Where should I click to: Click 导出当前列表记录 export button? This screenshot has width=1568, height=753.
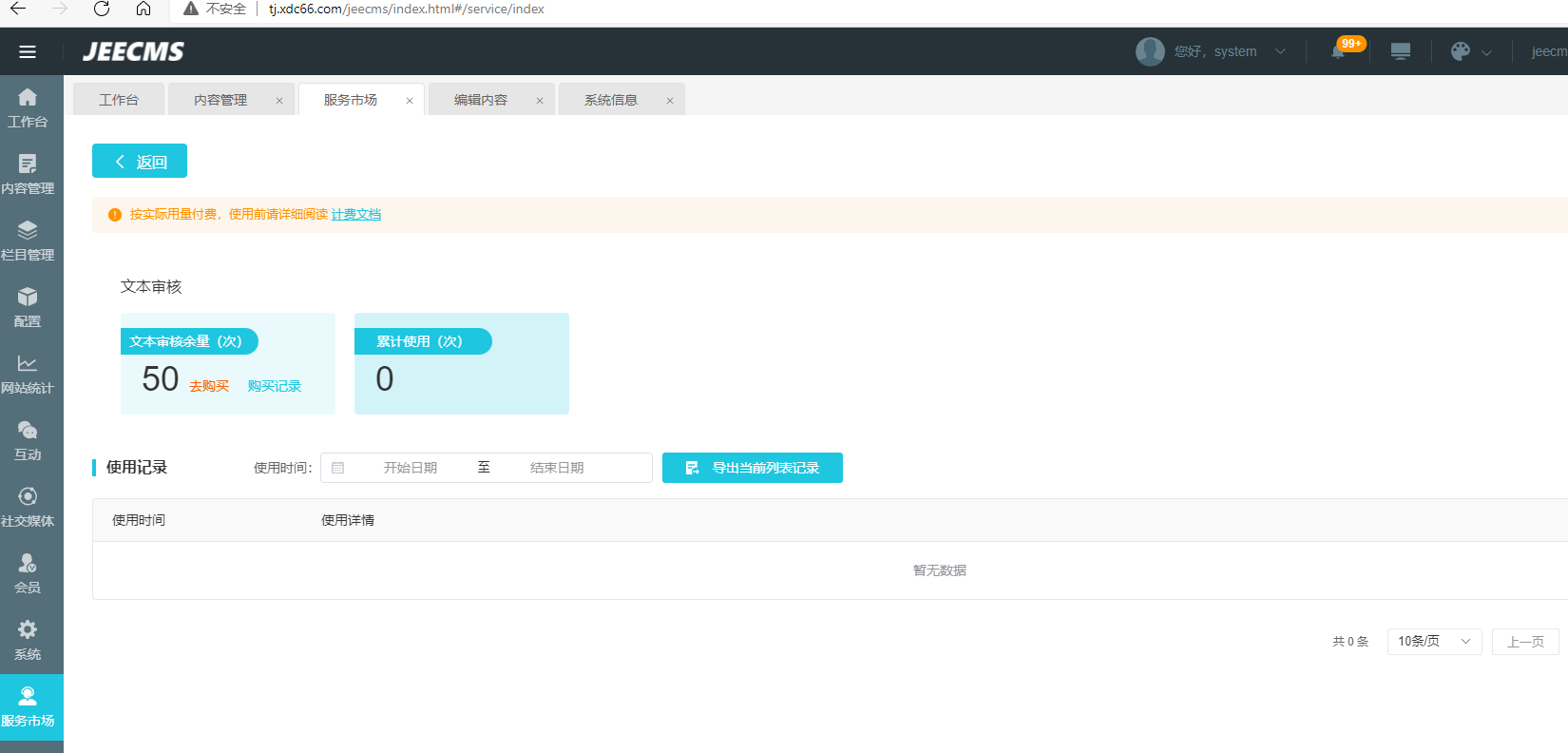point(753,468)
